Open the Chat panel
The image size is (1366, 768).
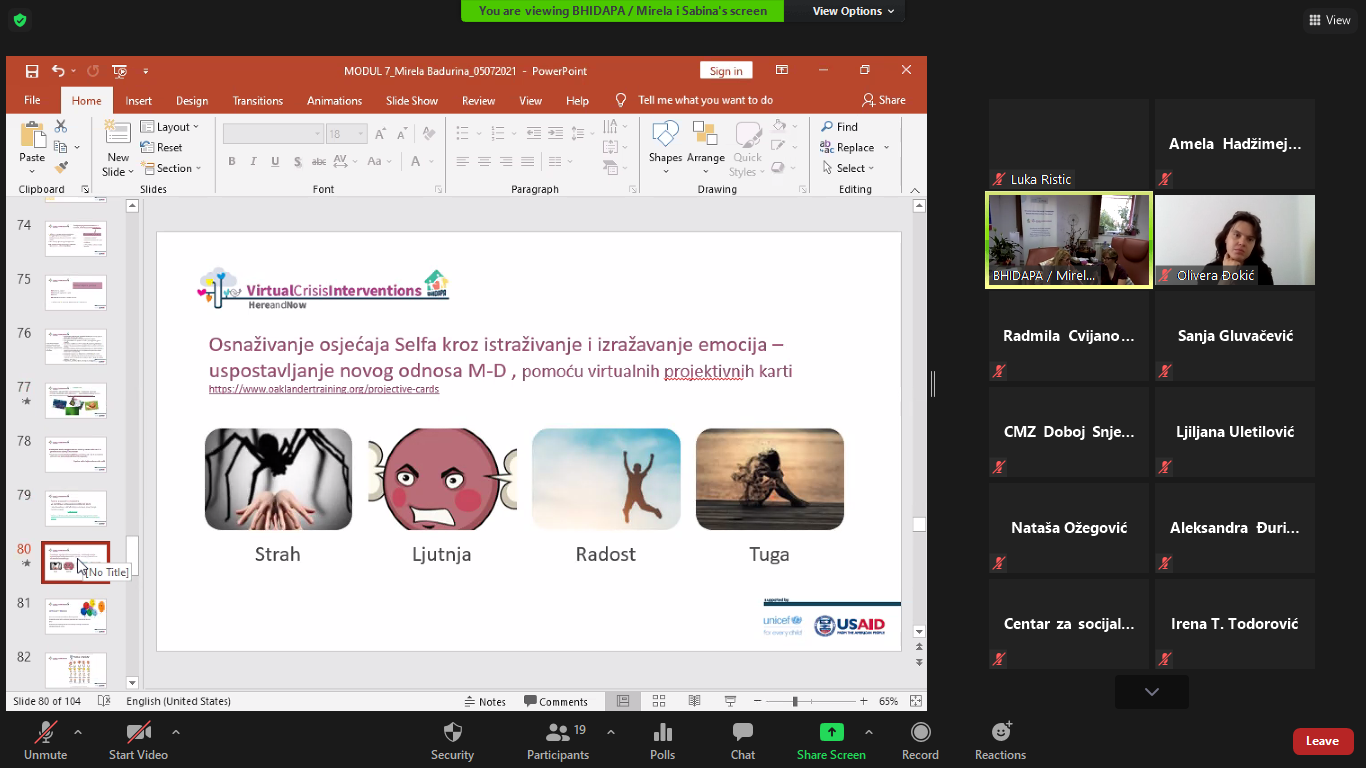point(742,733)
